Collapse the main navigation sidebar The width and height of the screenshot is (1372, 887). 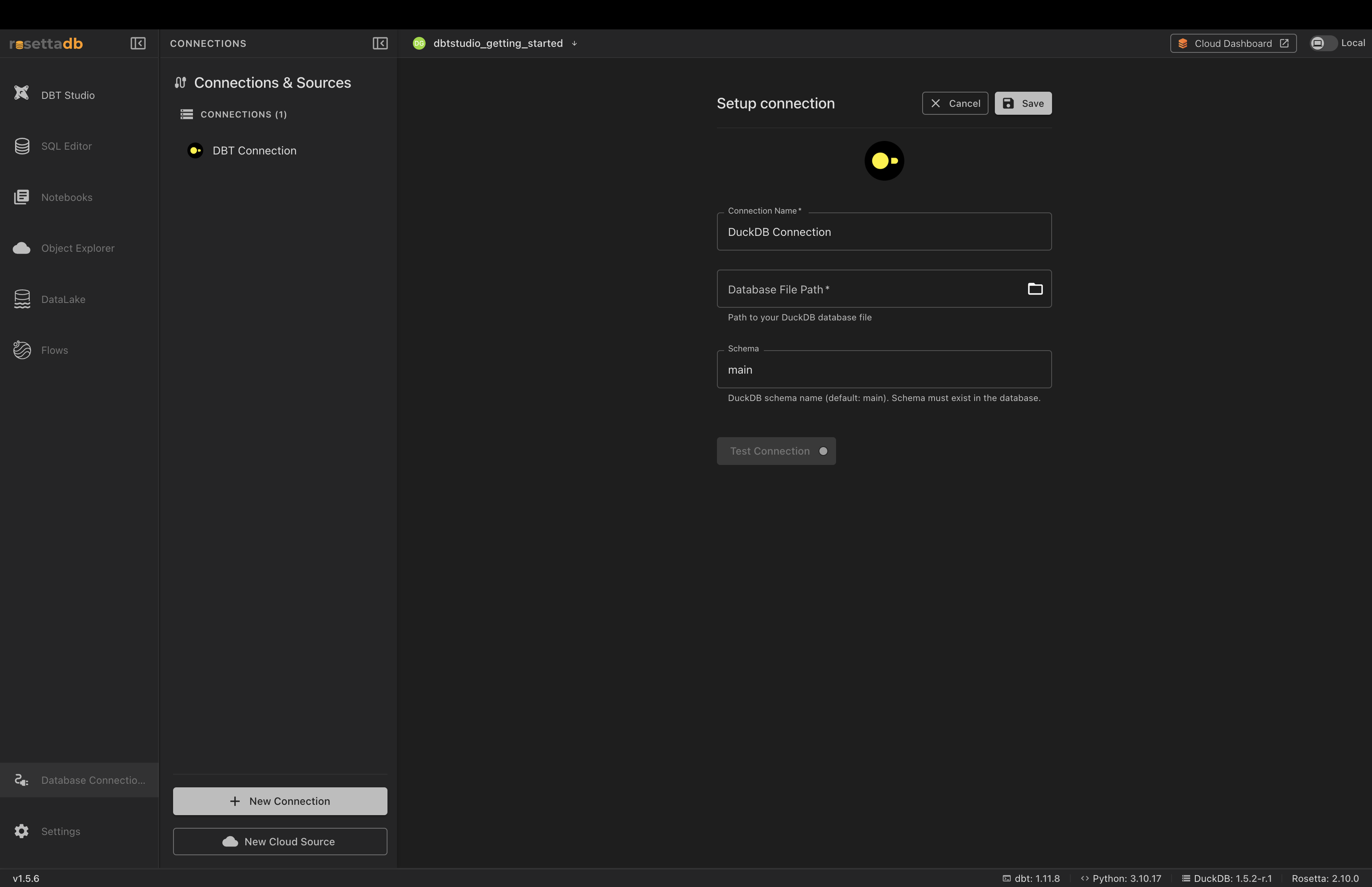[138, 43]
